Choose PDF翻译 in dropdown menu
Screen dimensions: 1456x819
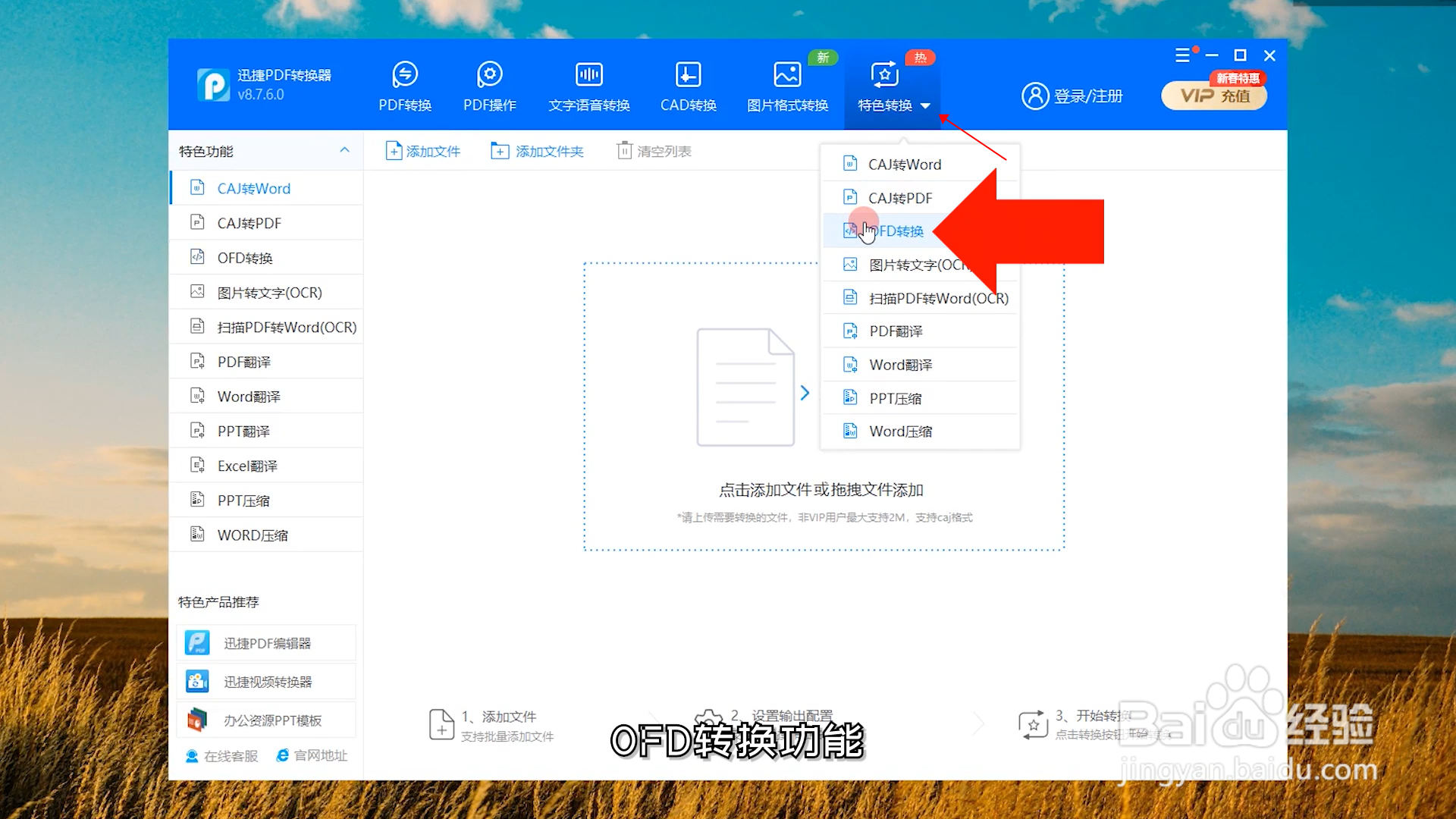pos(920,331)
